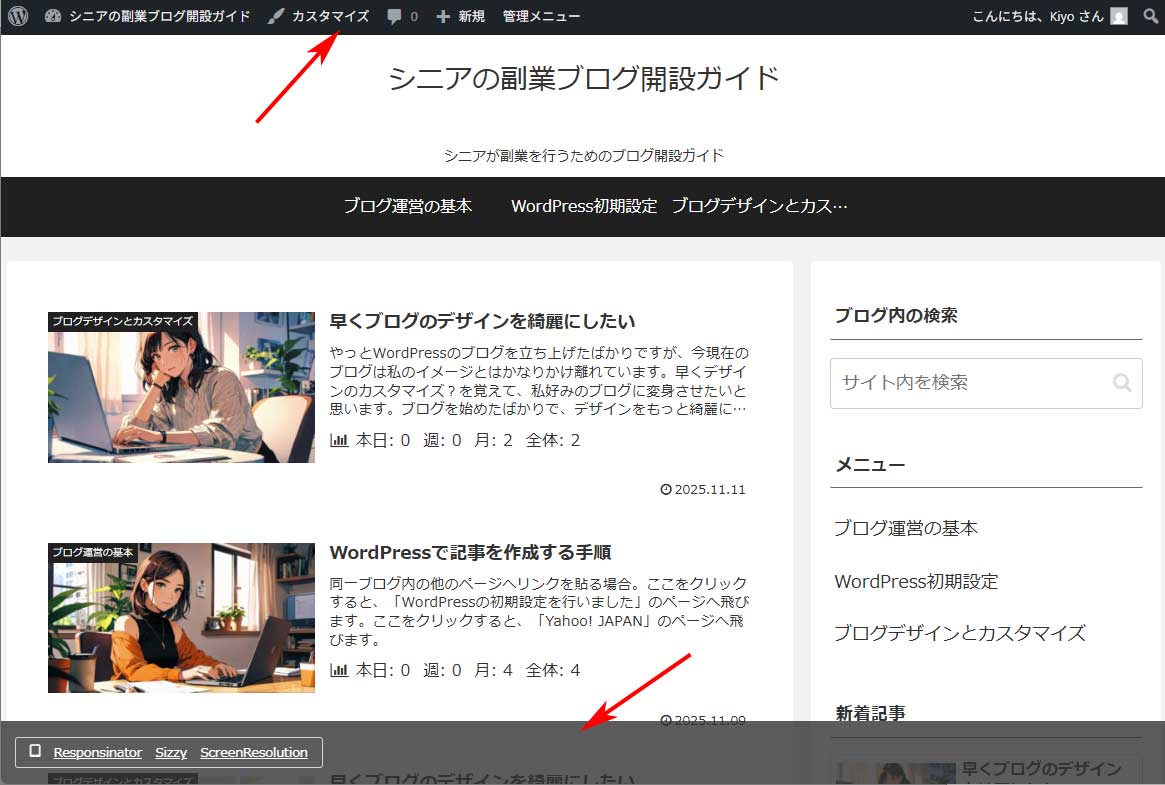The width and height of the screenshot is (1165, 785).
Task: Click the first article thumbnail image
Action: click(181, 387)
